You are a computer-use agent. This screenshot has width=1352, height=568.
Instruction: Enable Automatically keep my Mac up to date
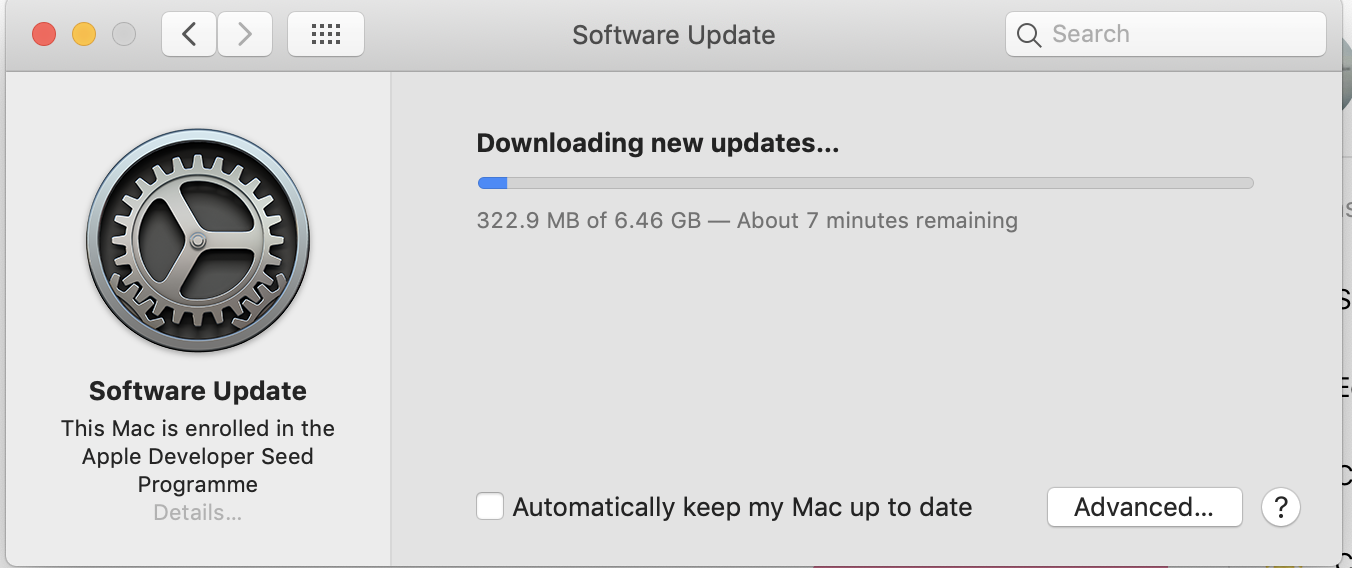tap(490, 506)
